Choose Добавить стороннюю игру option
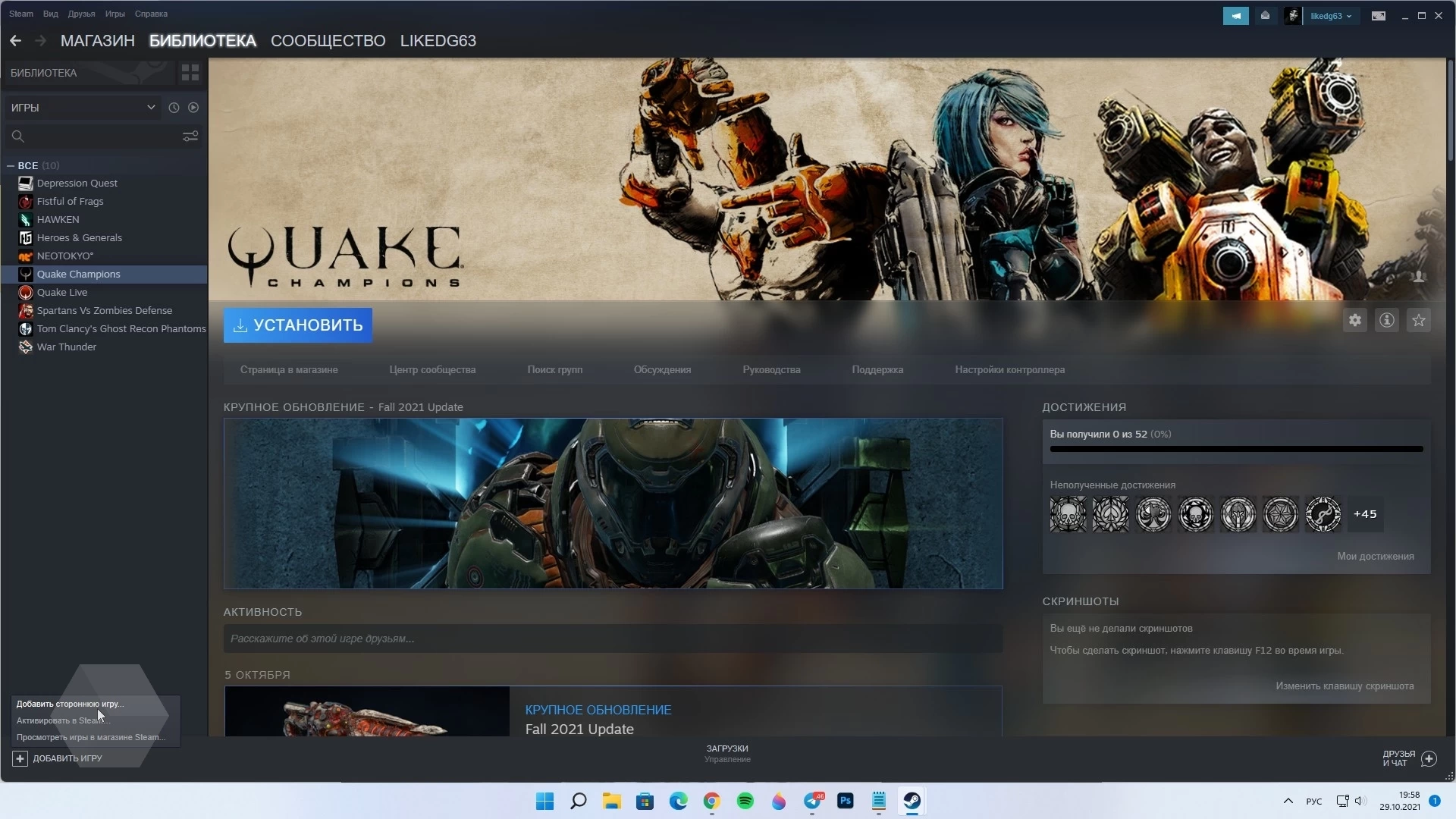Screen dimensions: 1456x819 pyautogui.click(x=70, y=704)
